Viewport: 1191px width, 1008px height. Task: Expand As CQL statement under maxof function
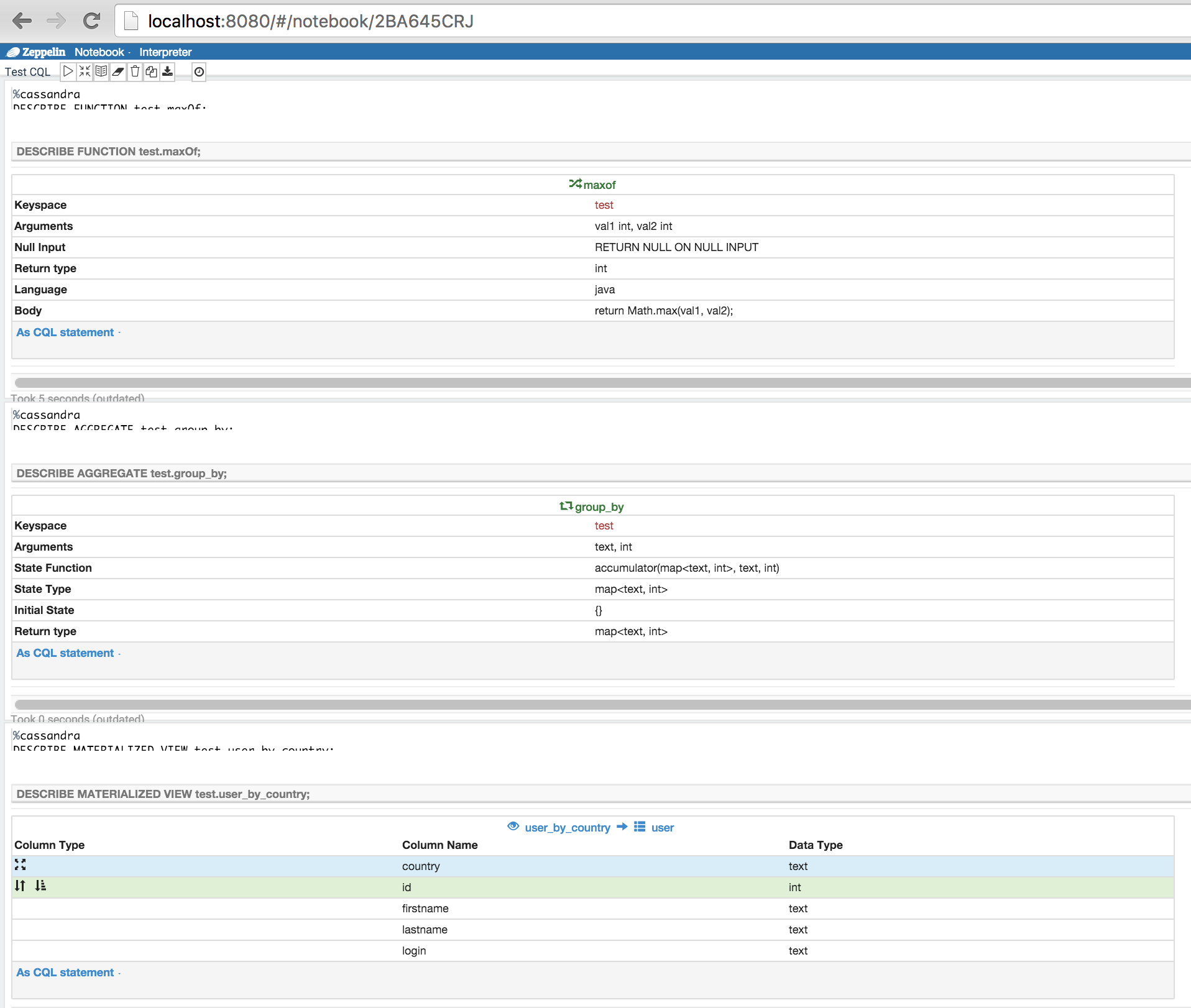pyautogui.click(x=65, y=332)
